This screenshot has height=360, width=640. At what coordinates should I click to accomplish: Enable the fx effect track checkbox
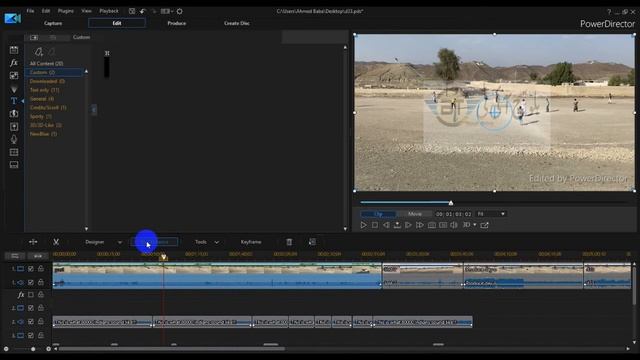tap(31, 295)
